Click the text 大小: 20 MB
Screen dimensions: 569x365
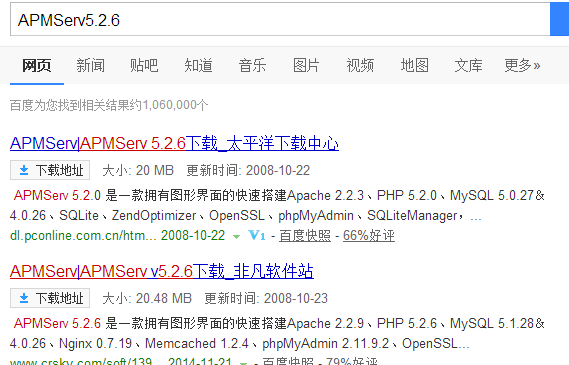click(138, 170)
